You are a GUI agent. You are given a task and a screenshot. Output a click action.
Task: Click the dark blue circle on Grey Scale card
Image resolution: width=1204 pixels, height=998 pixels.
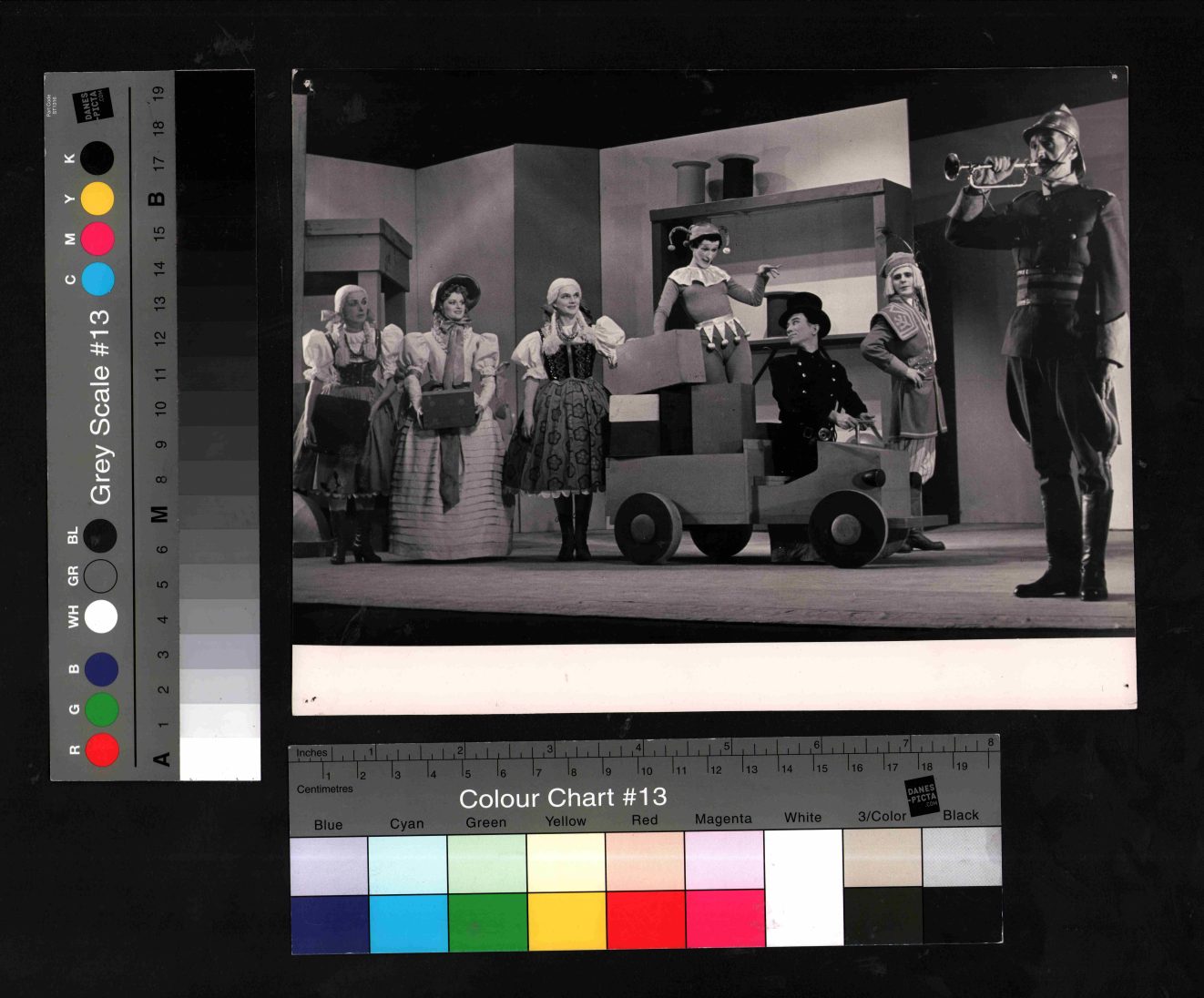[101, 668]
